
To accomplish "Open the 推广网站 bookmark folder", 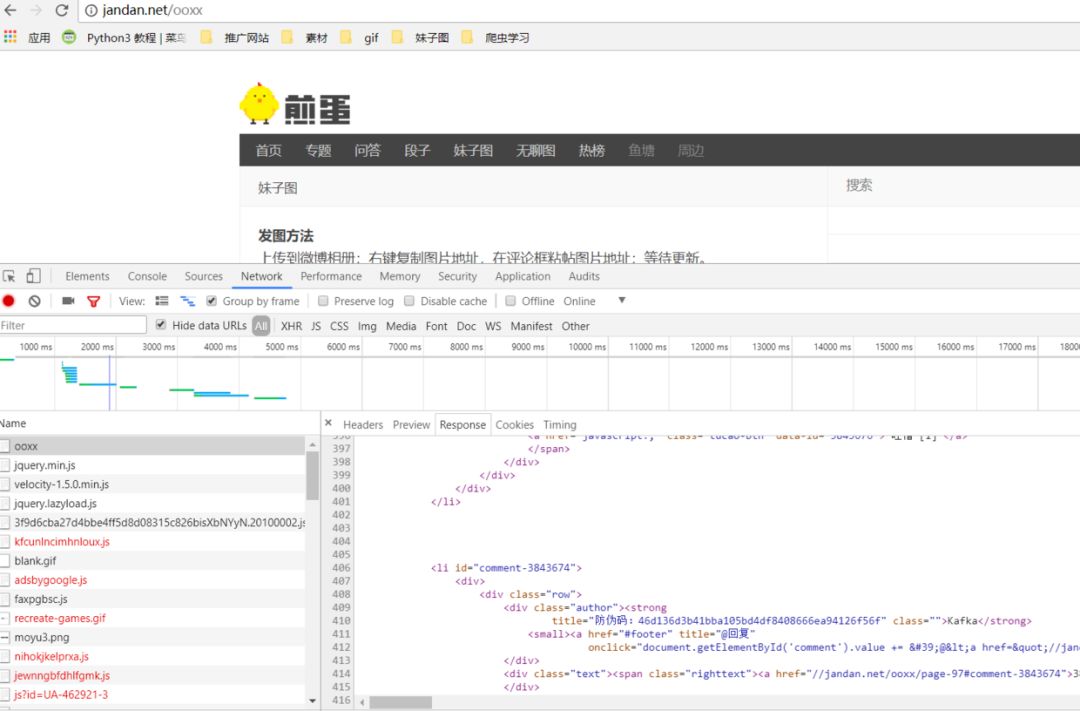I will pyautogui.click(x=236, y=37).
